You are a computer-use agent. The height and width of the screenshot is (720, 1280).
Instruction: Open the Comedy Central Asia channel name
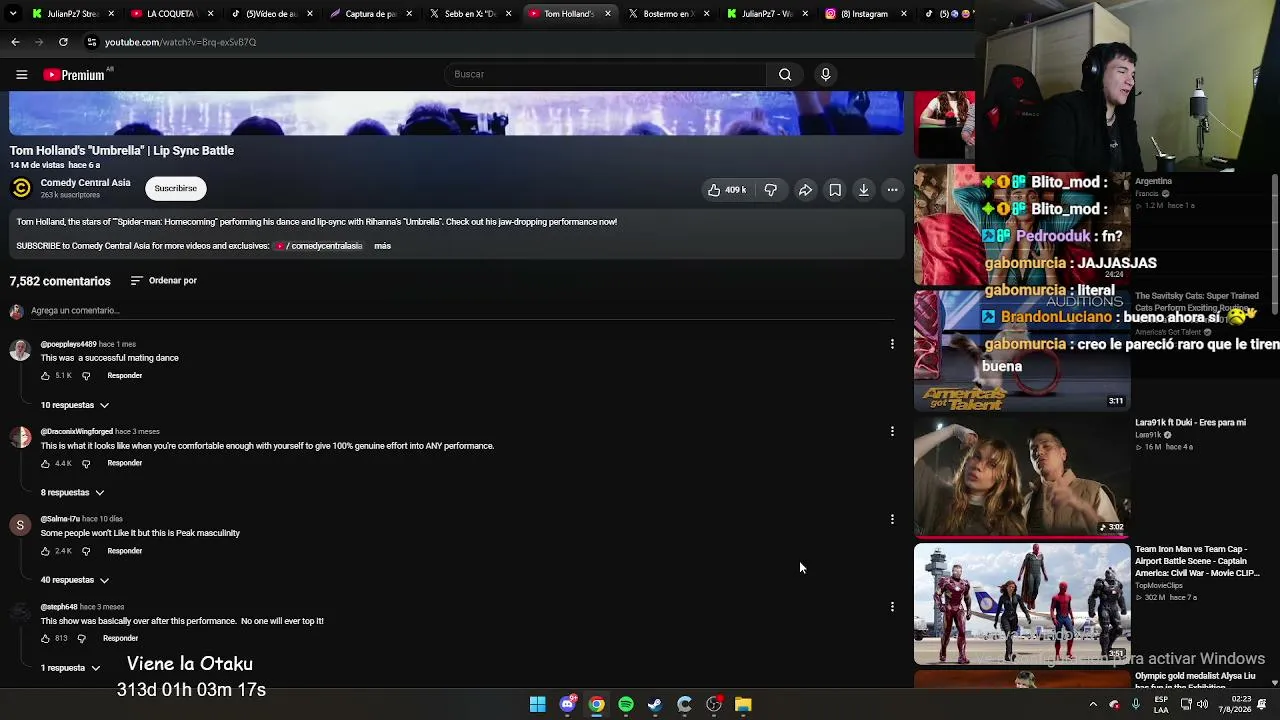pos(86,183)
